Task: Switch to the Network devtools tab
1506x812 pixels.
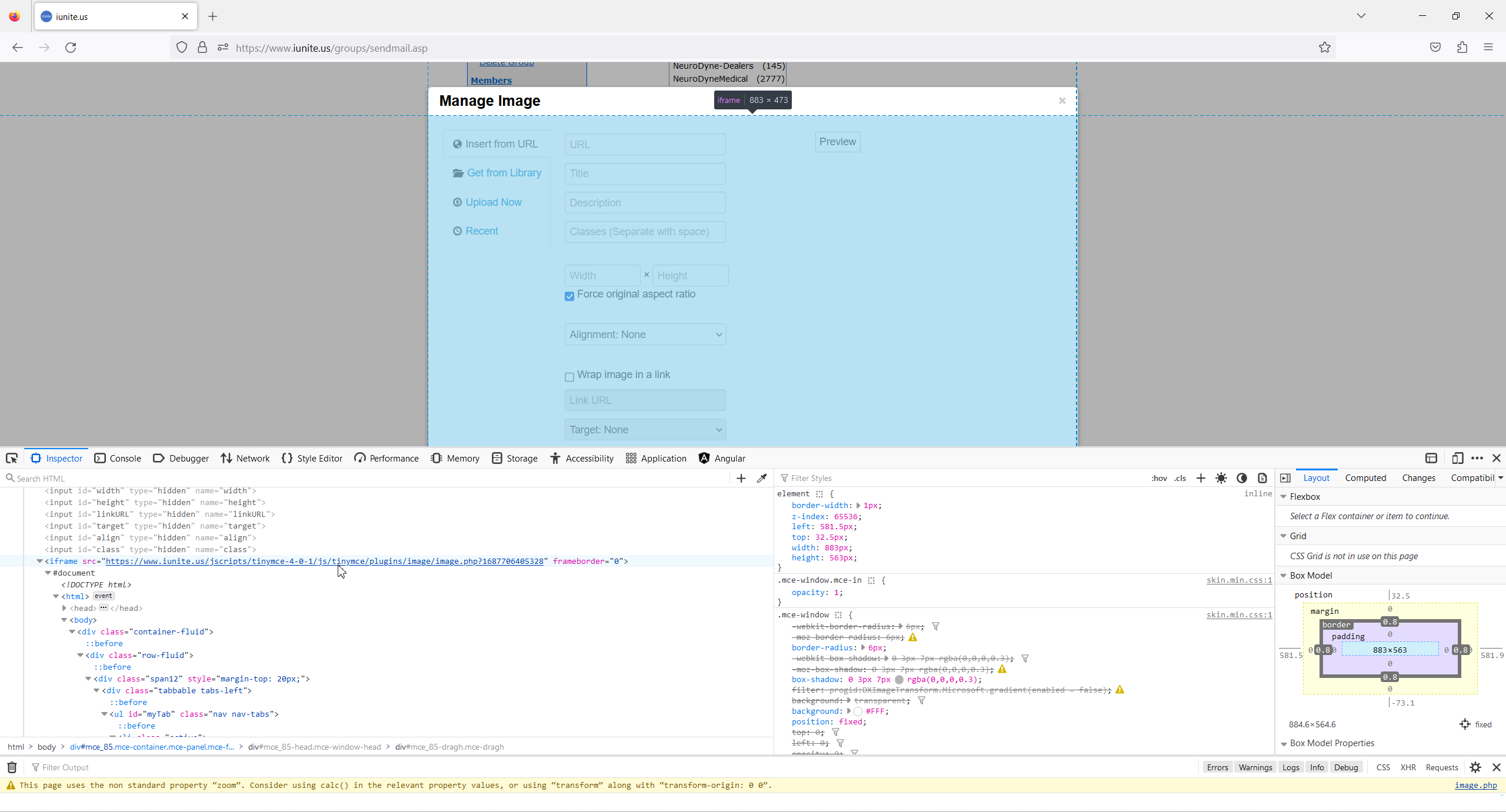Action: [245, 458]
